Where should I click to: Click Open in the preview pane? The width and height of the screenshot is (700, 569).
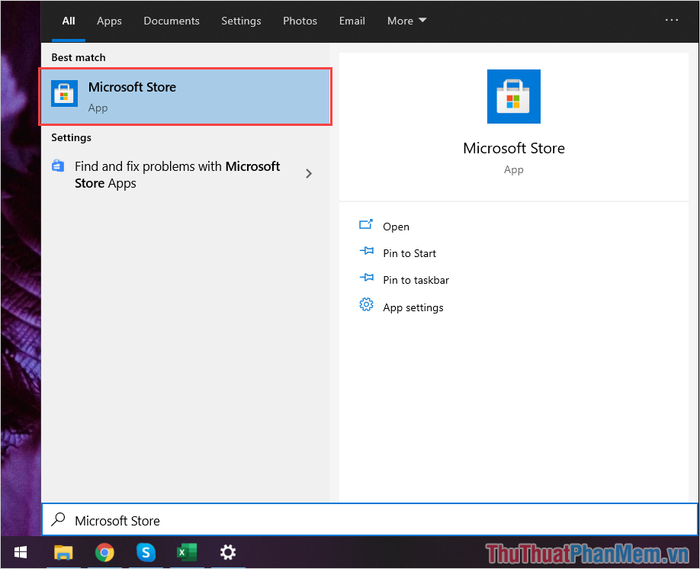click(396, 227)
